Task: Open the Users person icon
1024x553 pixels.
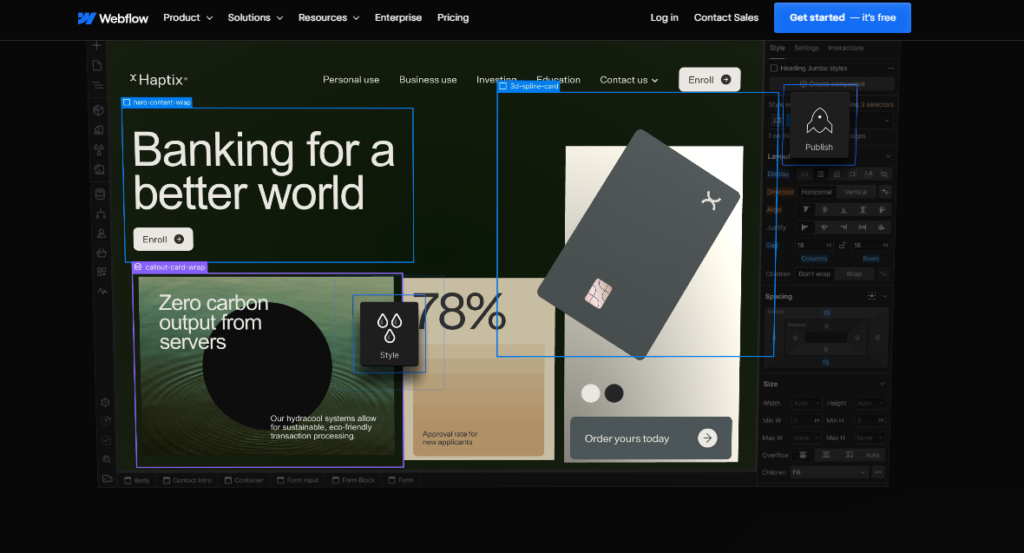Action: 101,233
